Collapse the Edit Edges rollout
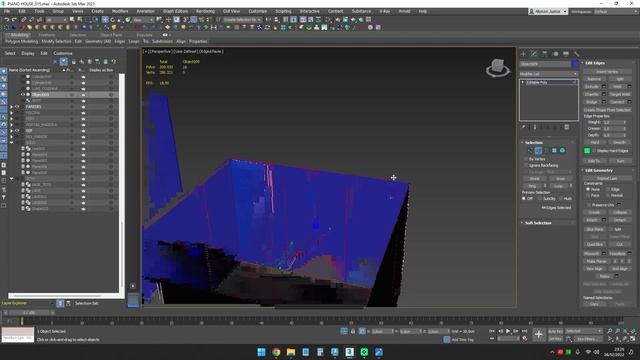This screenshot has width=640, height=360. [x=595, y=63]
